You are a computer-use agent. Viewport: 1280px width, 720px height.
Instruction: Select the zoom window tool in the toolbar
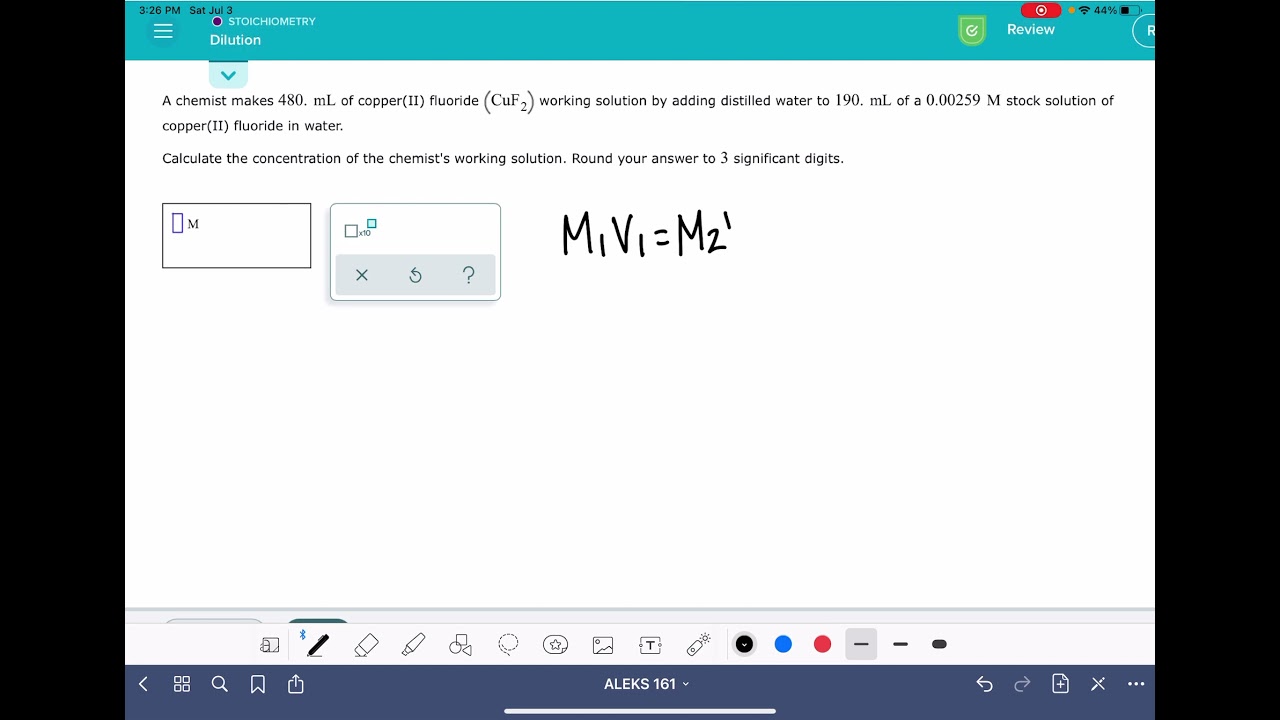pos(270,645)
